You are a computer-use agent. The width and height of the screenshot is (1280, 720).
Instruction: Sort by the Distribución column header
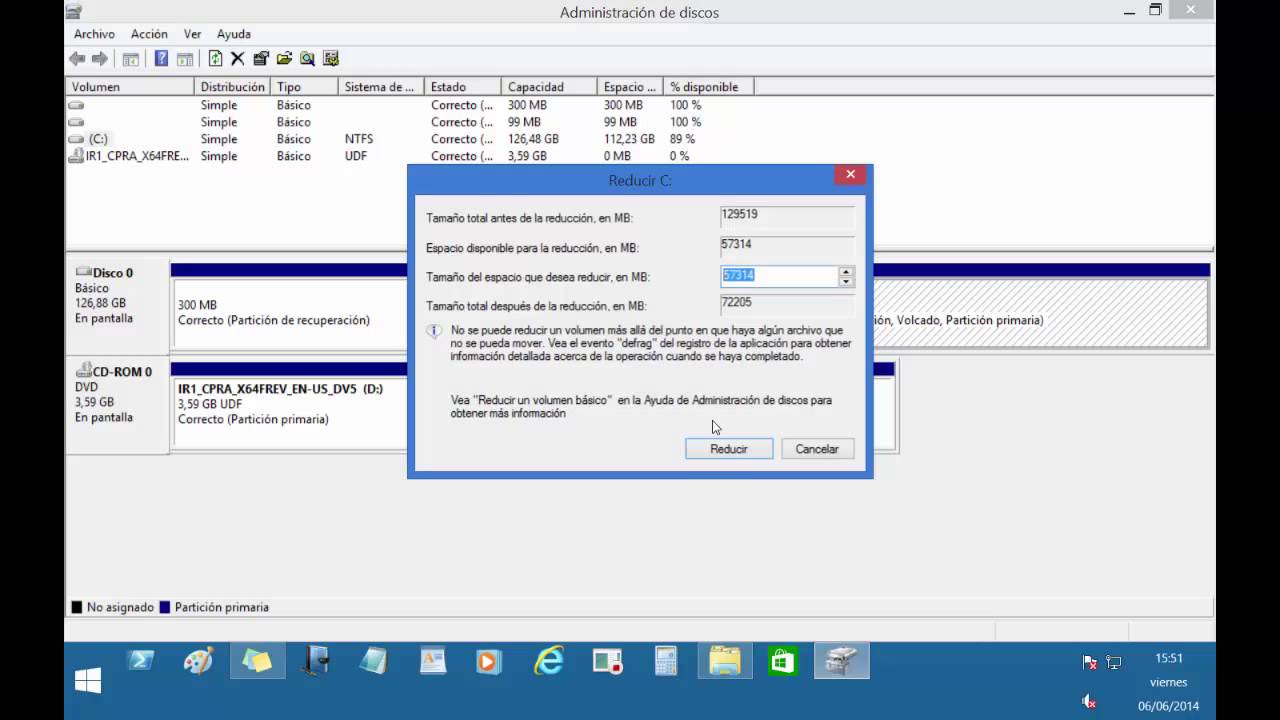point(233,87)
